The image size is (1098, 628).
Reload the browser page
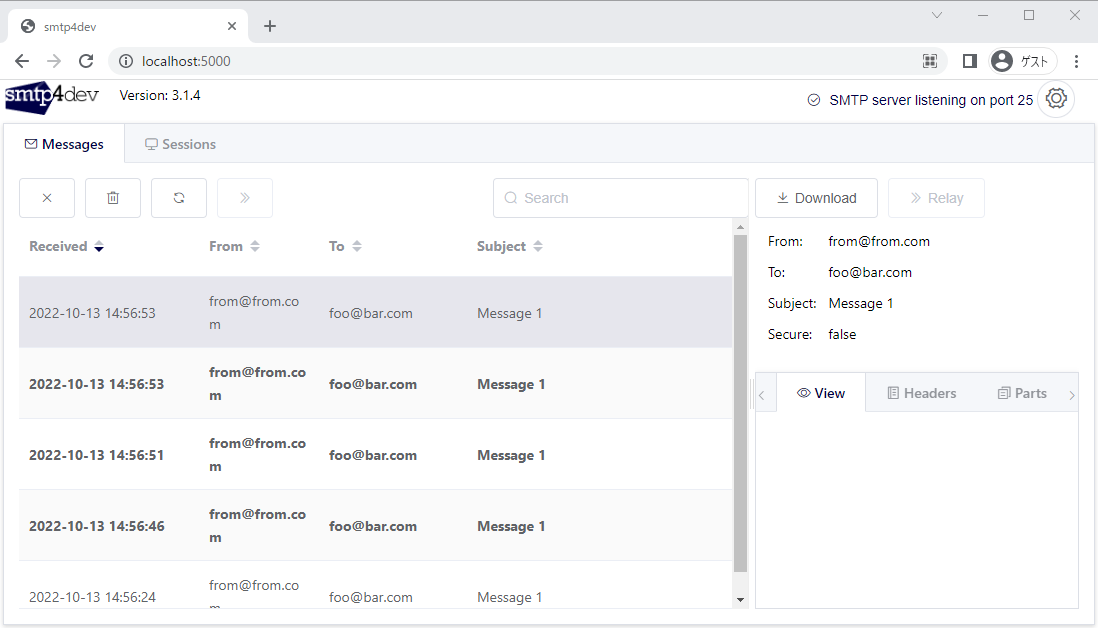(x=86, y=61)
